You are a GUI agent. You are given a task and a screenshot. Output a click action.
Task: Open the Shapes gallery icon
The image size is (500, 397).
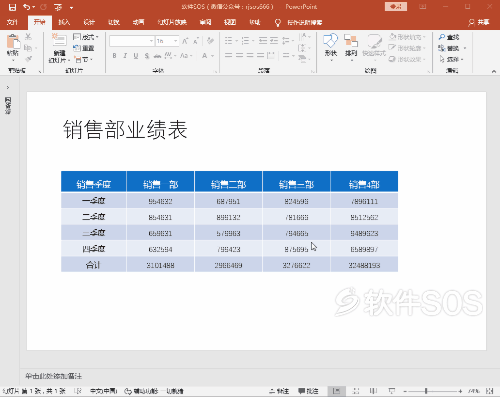pyautogui.click(x=331, y=41)
